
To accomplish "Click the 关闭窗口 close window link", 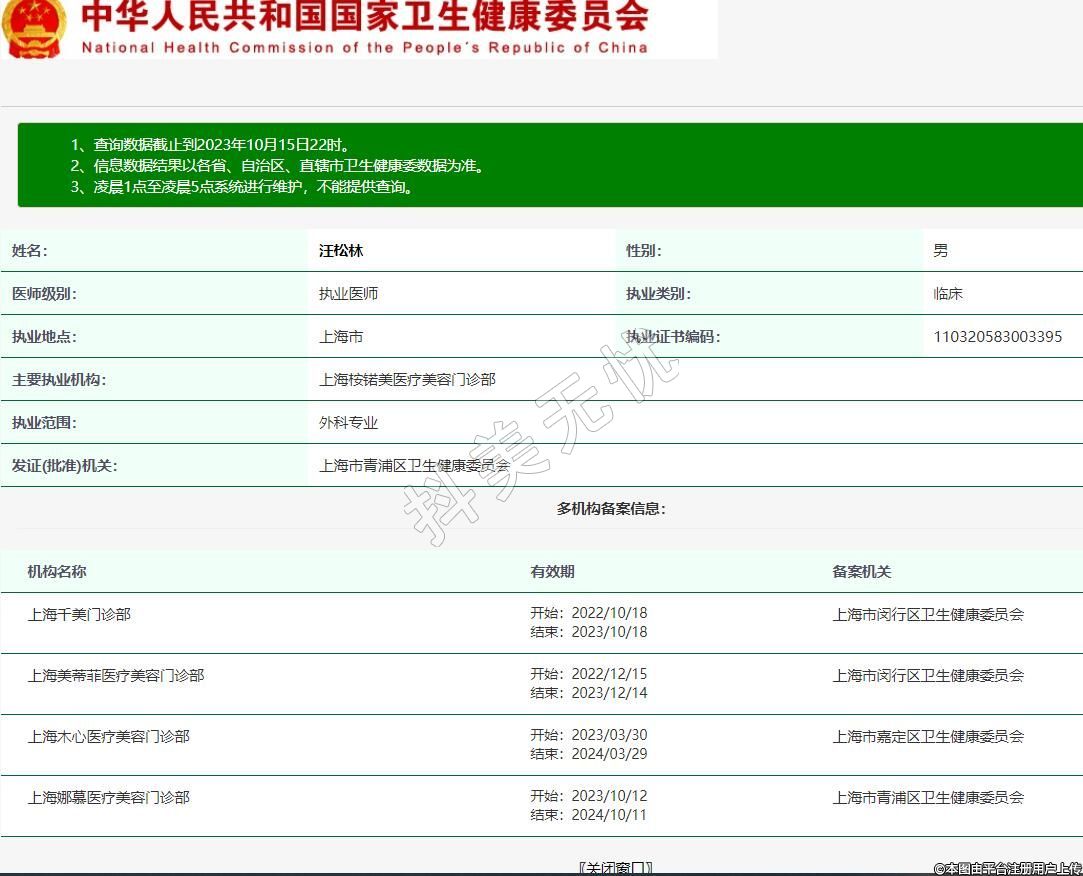I will point(615,867).
